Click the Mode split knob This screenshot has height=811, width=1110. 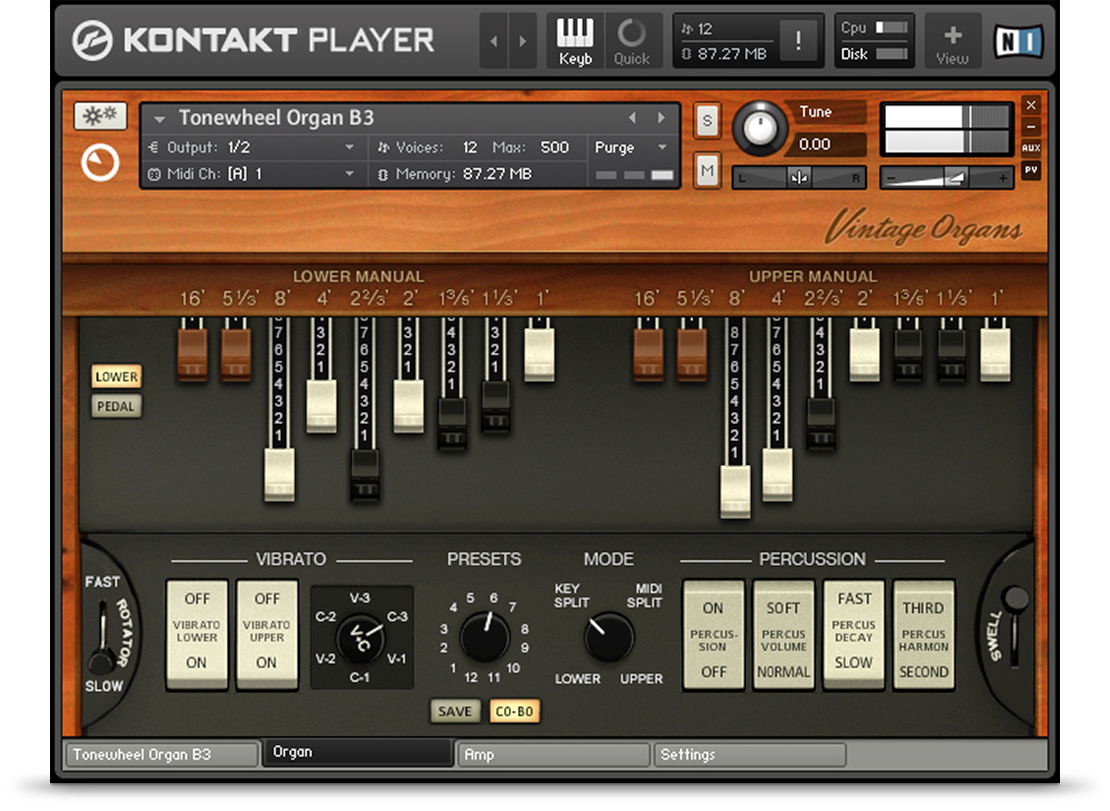click(609, 637)
